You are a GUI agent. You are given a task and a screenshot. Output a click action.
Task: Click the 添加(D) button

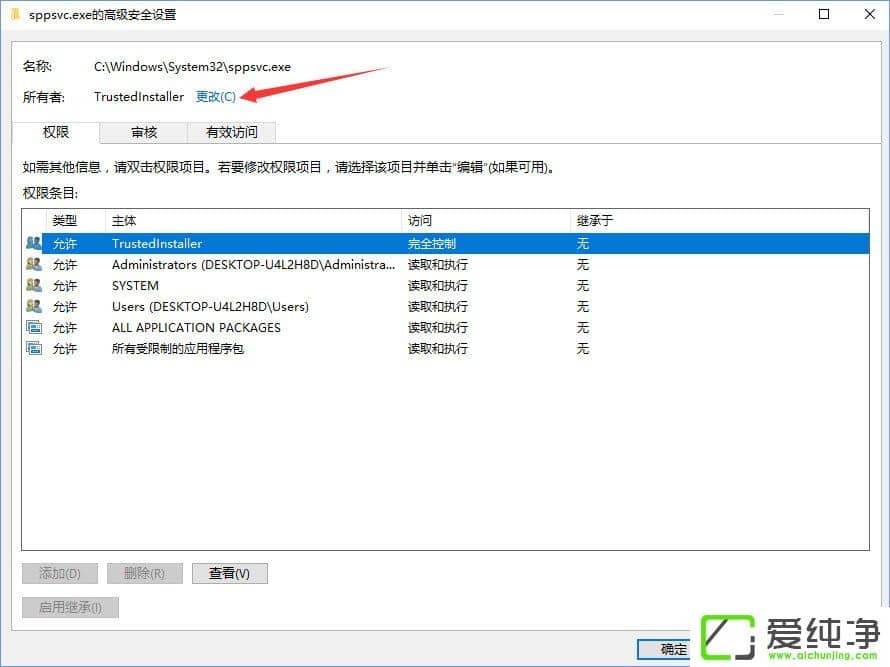59,573
